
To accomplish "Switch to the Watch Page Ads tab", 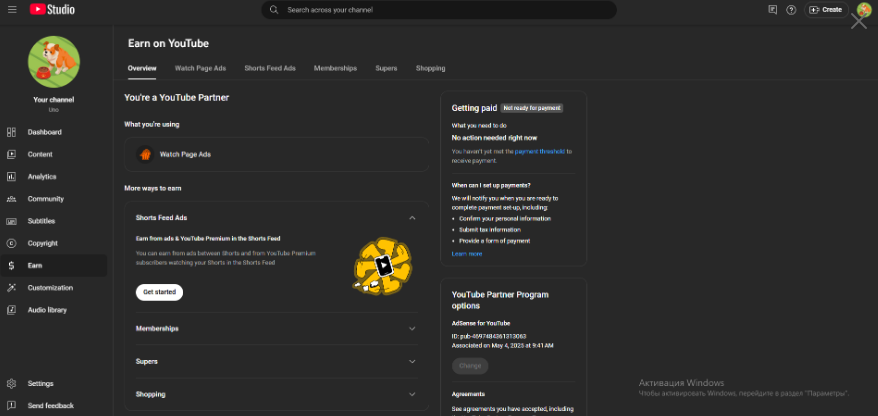I will tap(200, 68).
